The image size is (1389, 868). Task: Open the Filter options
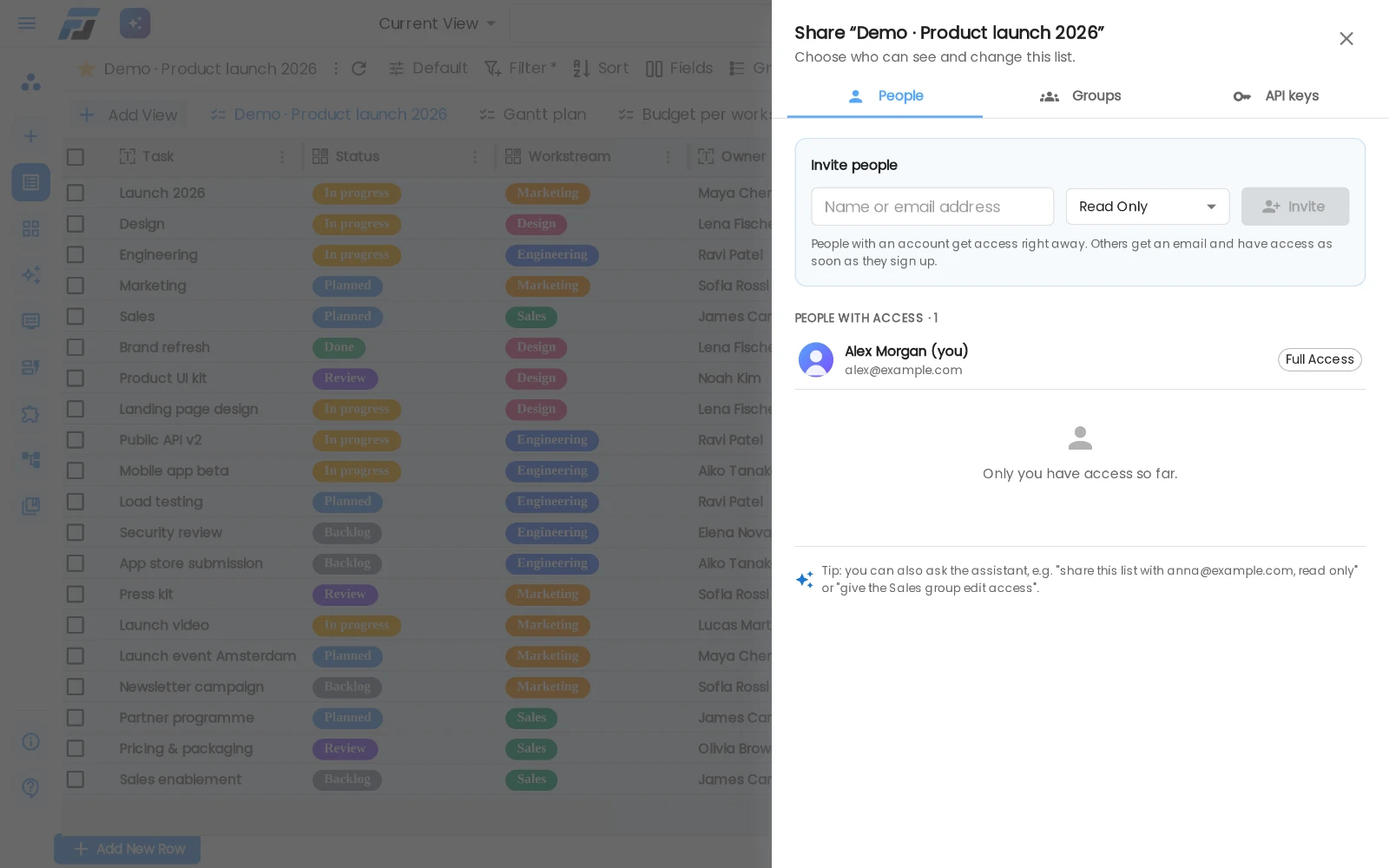pyautogui.click(x=519, y=69)
